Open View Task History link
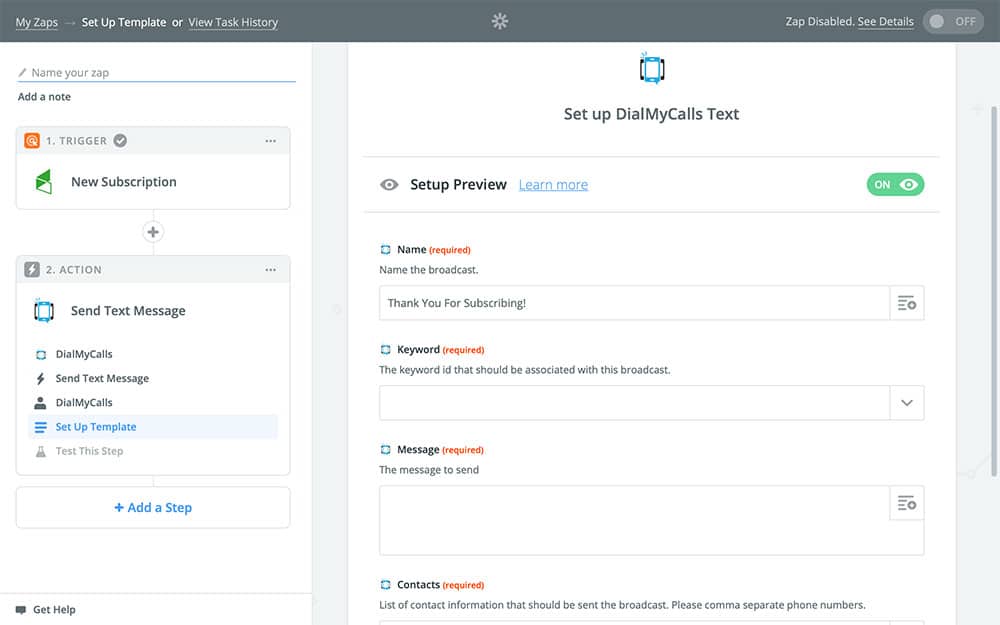 [x=233, y=22]
